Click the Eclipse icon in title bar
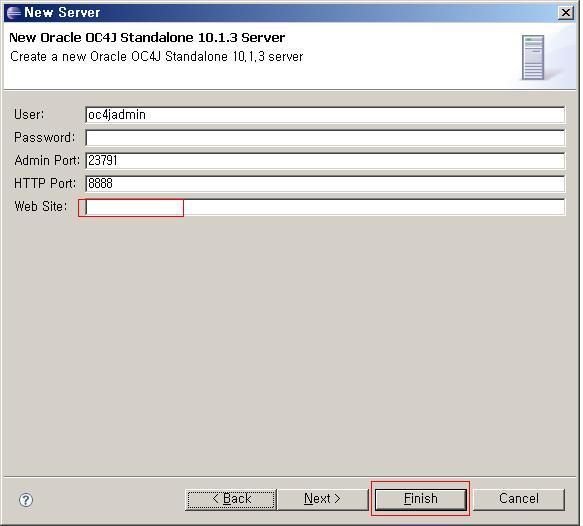583x526 pixels. pyautogui.click(x=14, y=12)
